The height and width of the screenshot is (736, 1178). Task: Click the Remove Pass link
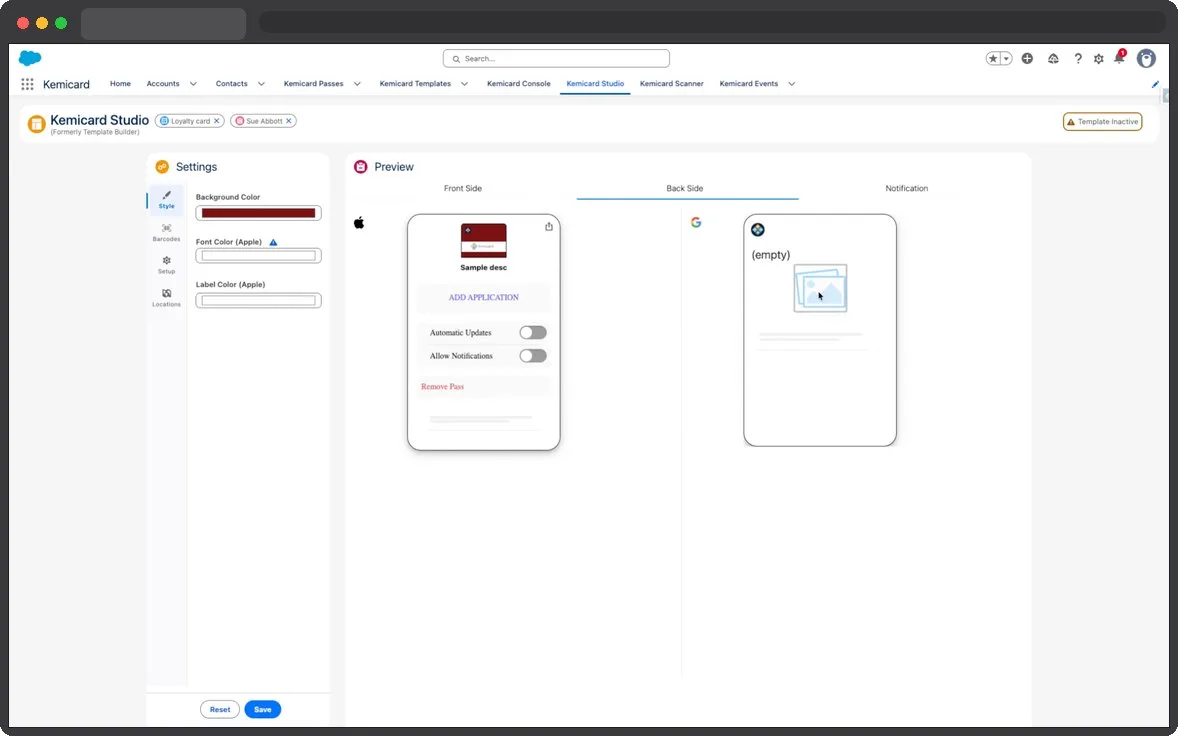pos(442,387)
